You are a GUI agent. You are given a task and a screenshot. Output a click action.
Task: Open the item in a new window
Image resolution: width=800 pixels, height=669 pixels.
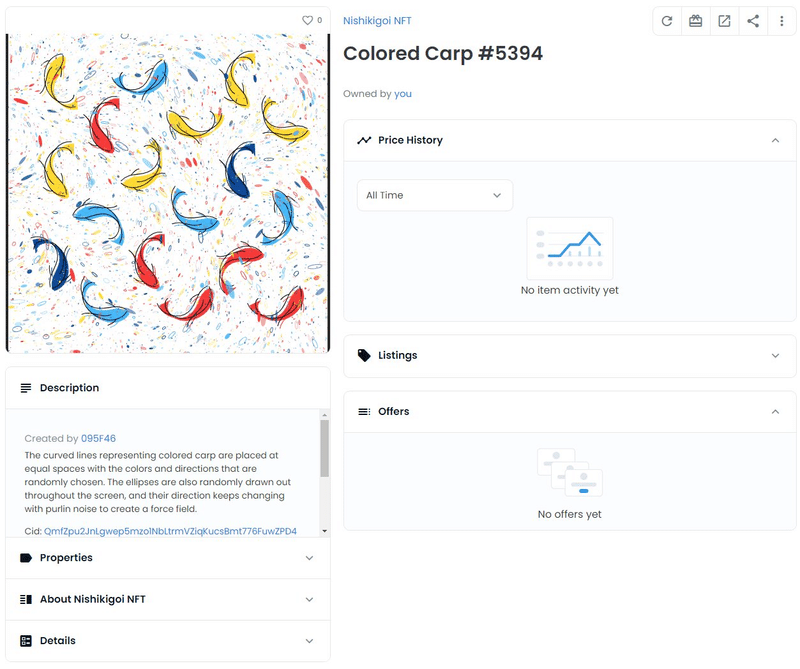[724, 21]
